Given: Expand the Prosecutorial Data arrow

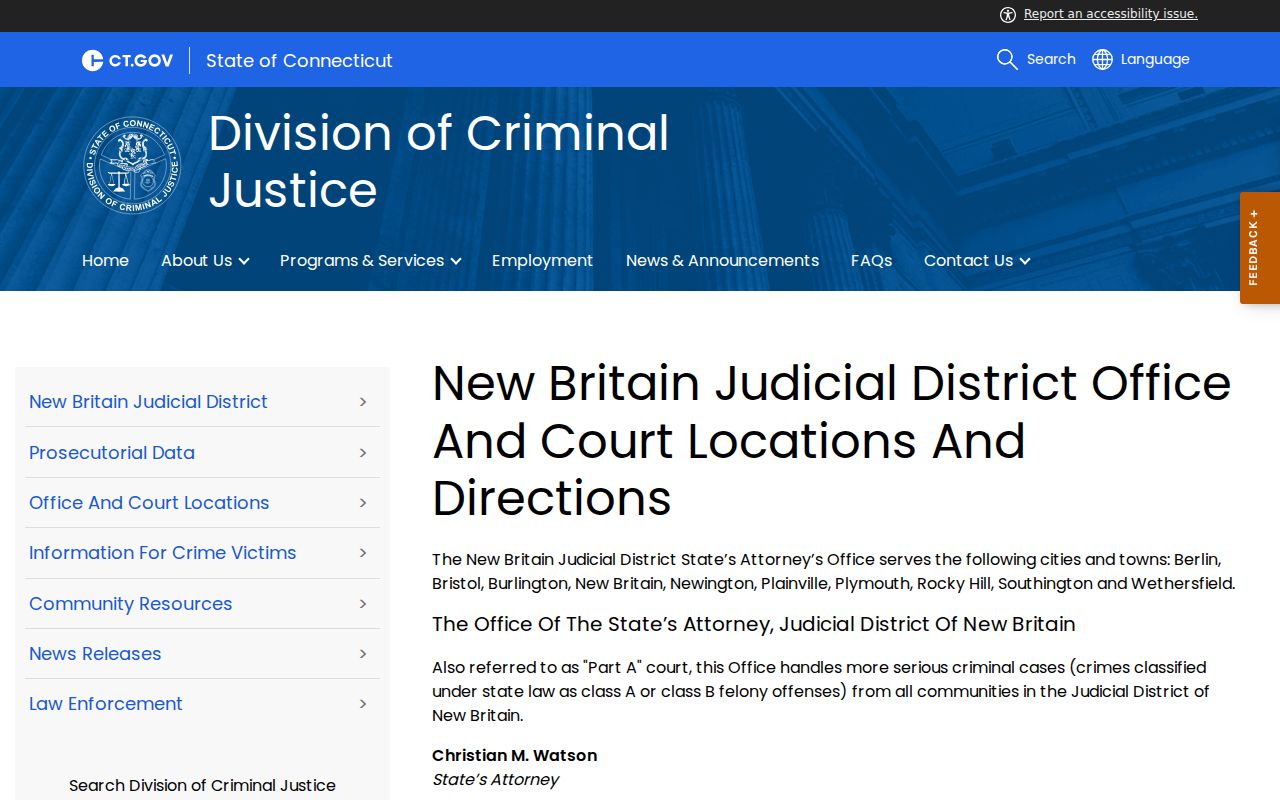Looking at the screenshot, I should pyautogui.click(x=363, y=453).
